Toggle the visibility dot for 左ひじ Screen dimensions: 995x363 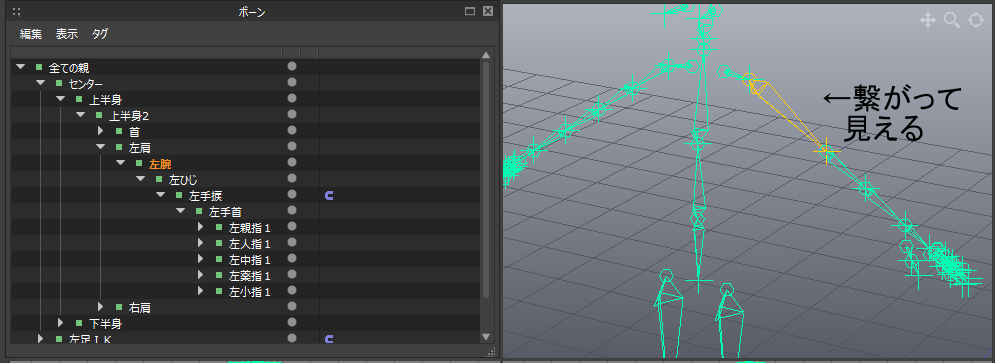pyautogui.click(x=292, y=179)
